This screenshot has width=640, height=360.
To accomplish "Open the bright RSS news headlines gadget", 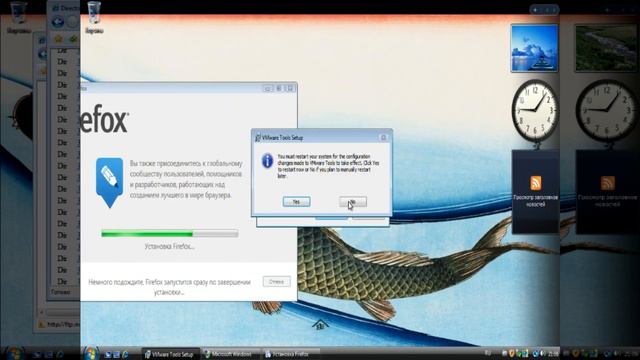I will (536, 191).
